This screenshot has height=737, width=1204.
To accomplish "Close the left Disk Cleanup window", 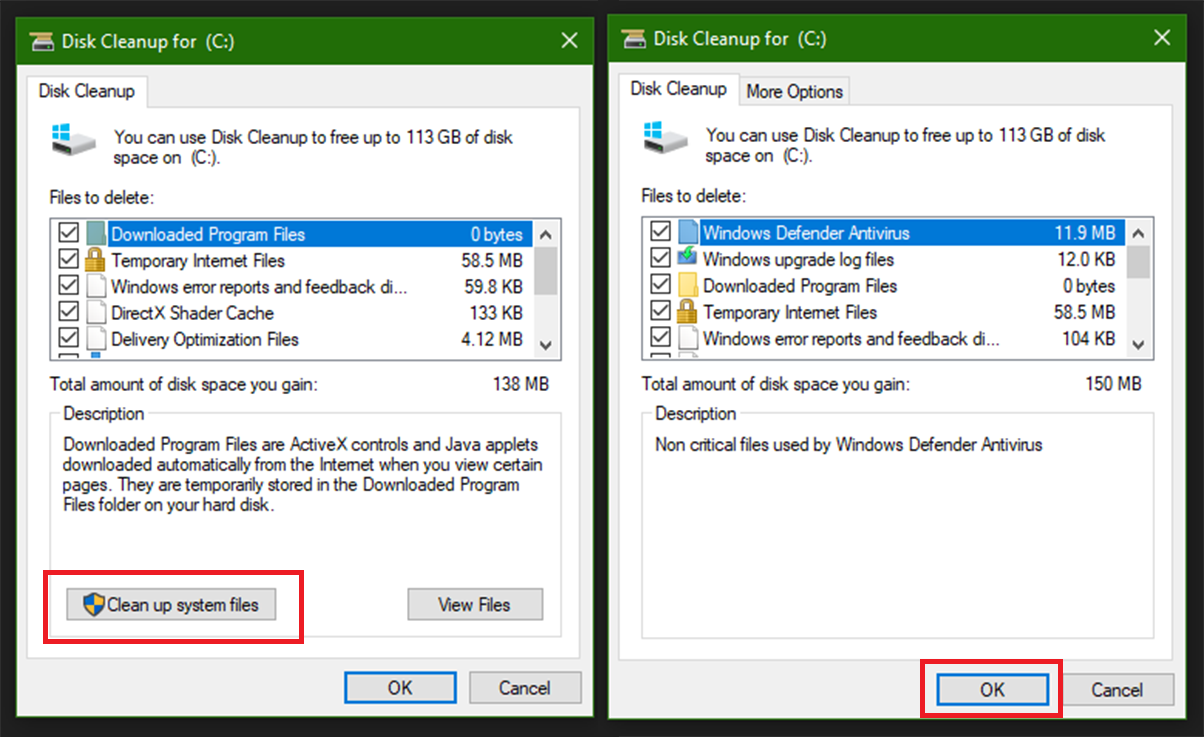I will [x=569, y=41].
